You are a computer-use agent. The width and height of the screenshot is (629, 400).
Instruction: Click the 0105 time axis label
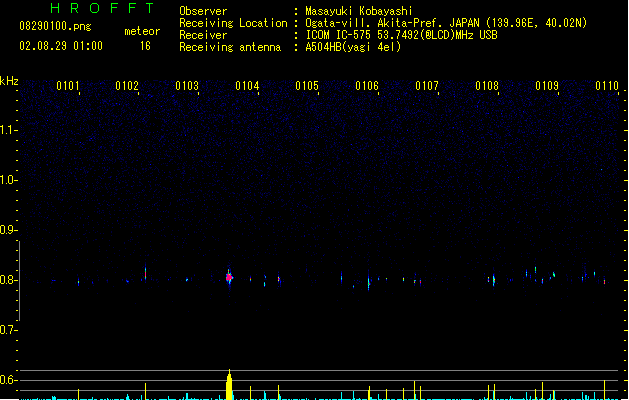pos(307,86)
